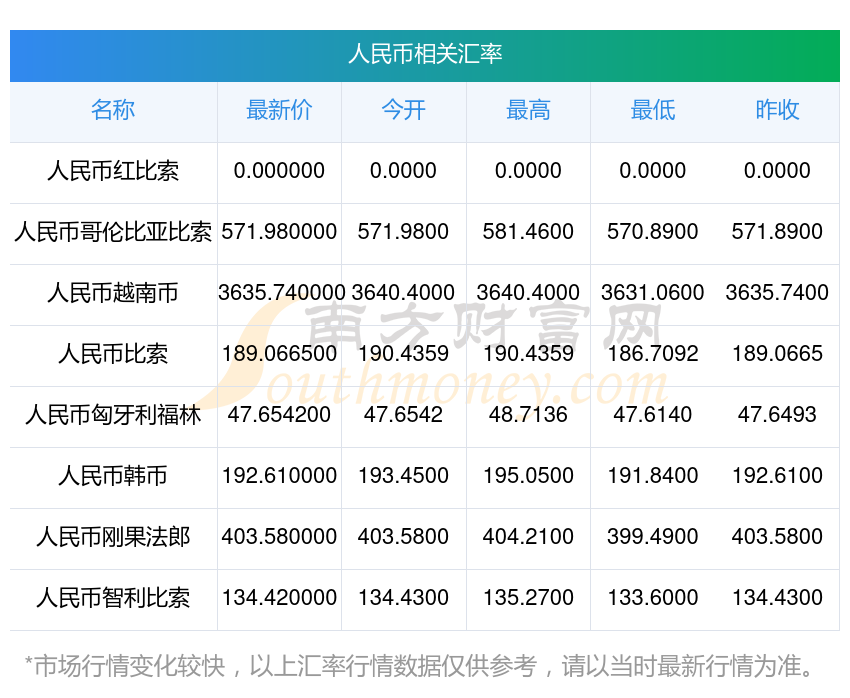Click the 人民币相关汇率 table title
Viewport: 850px width, 698px height.
425,54
